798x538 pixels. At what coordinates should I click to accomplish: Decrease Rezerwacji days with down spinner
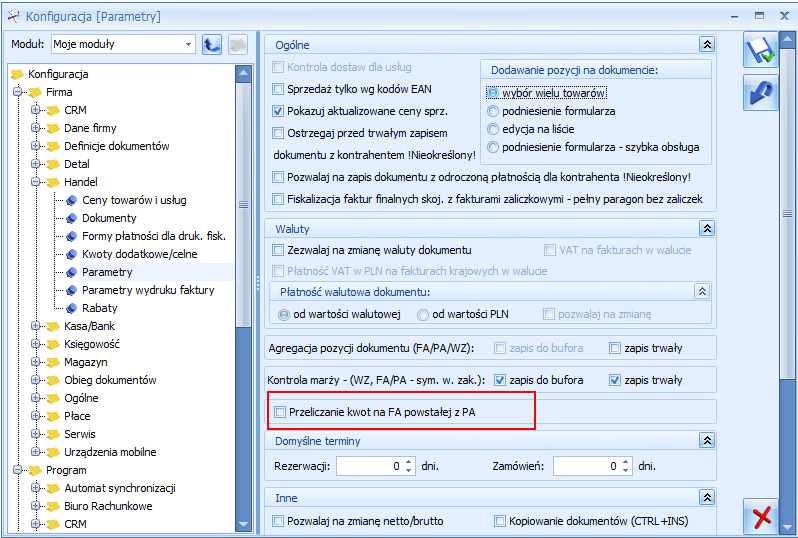coord(408,471)
